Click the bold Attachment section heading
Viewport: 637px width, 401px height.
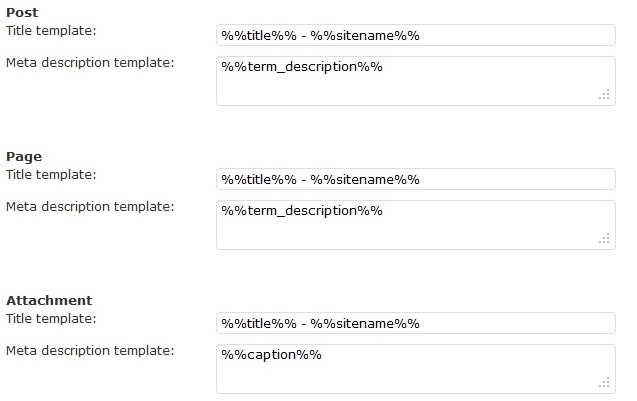tap(49, 300)
